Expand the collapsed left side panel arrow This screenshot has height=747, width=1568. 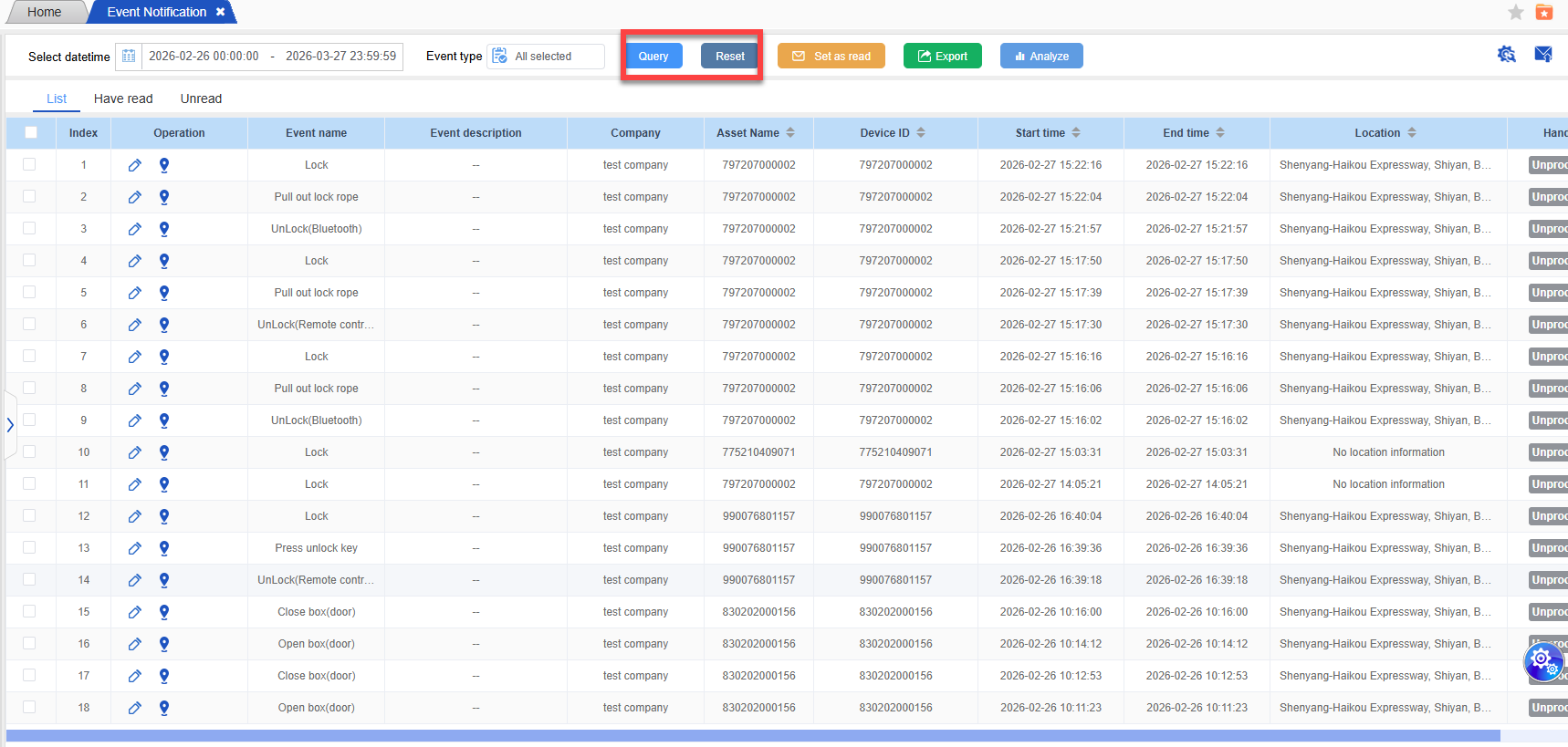point(10,425)
